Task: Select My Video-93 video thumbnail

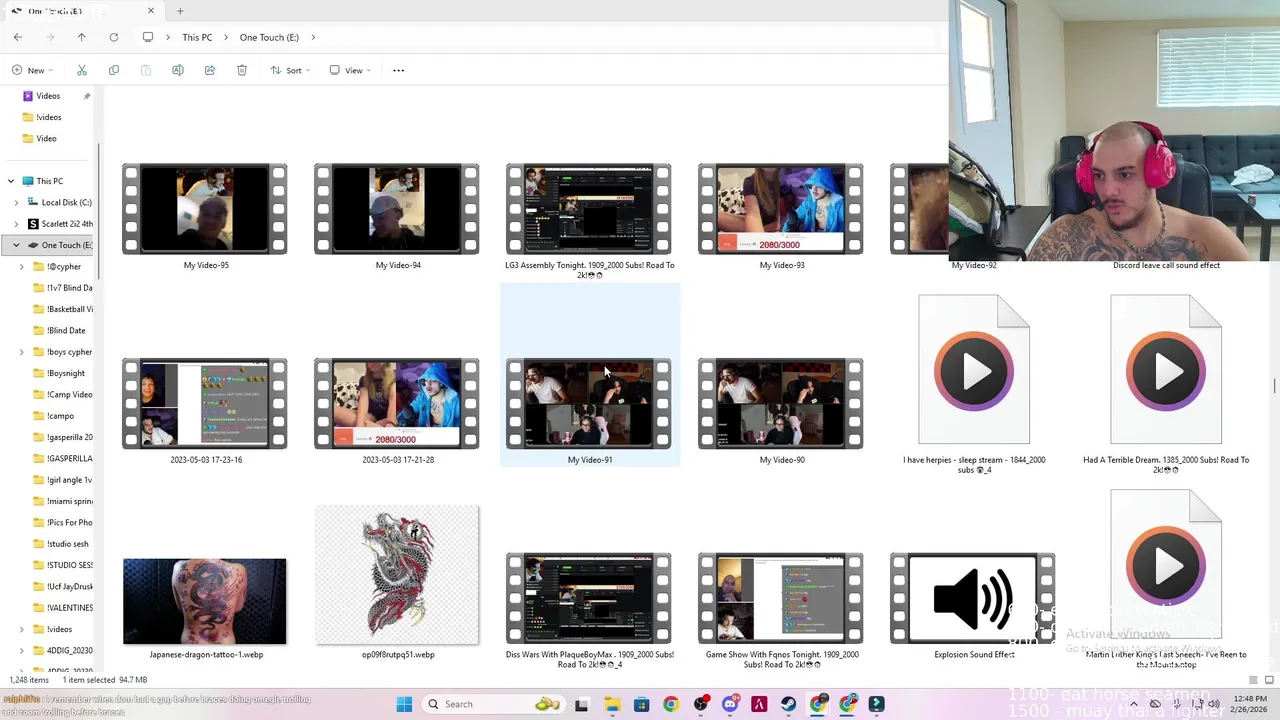Action: coord(781,209)
